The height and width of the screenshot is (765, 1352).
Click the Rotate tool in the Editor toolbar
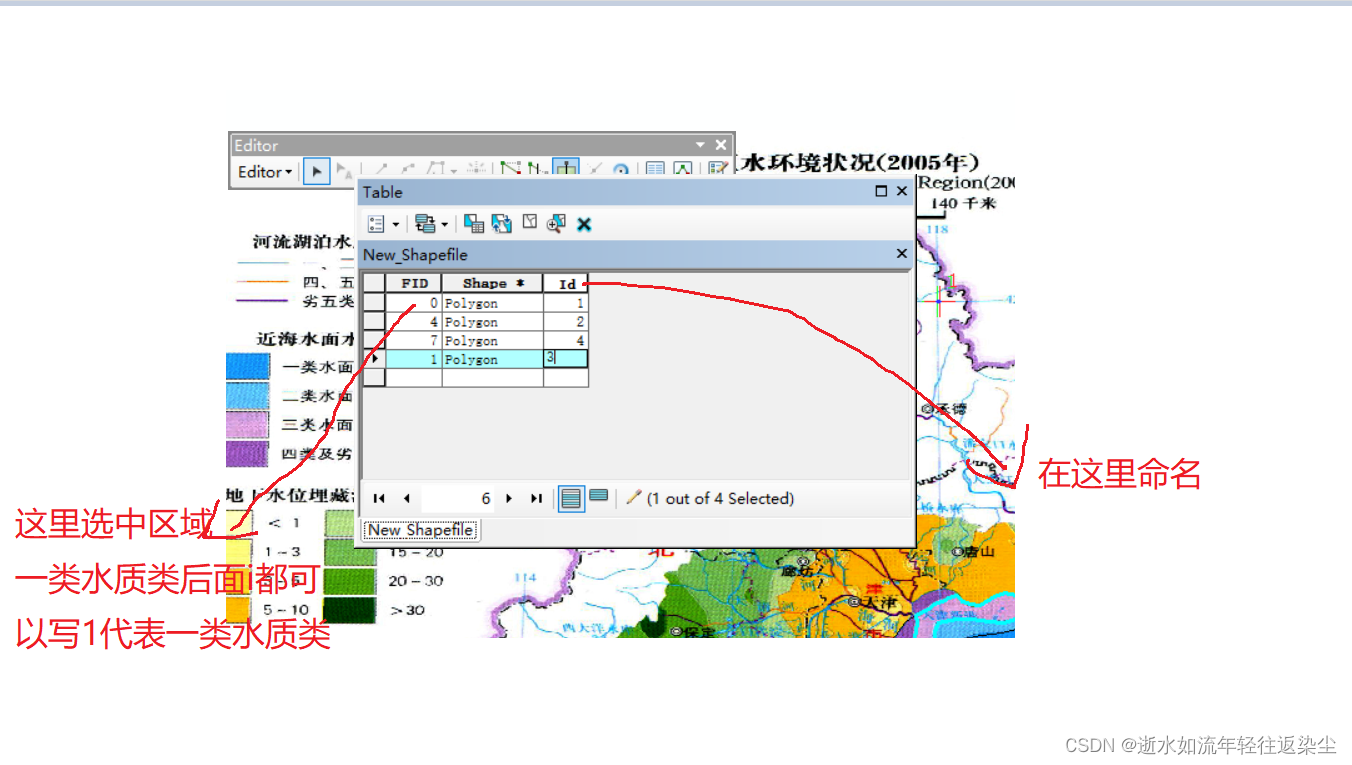pos(620,171)
